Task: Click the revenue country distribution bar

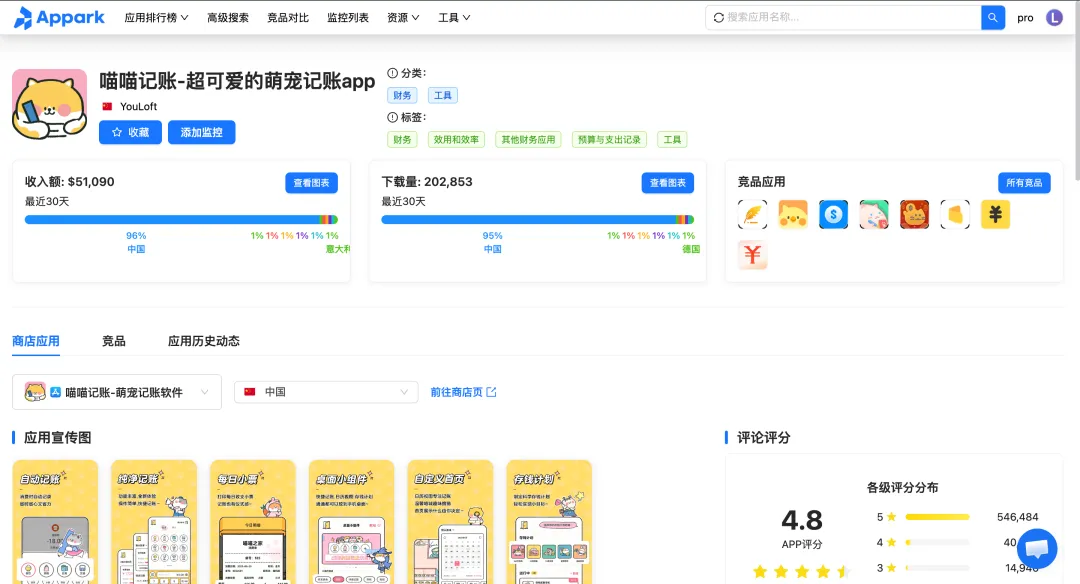Action: click(x=181, y=220)
